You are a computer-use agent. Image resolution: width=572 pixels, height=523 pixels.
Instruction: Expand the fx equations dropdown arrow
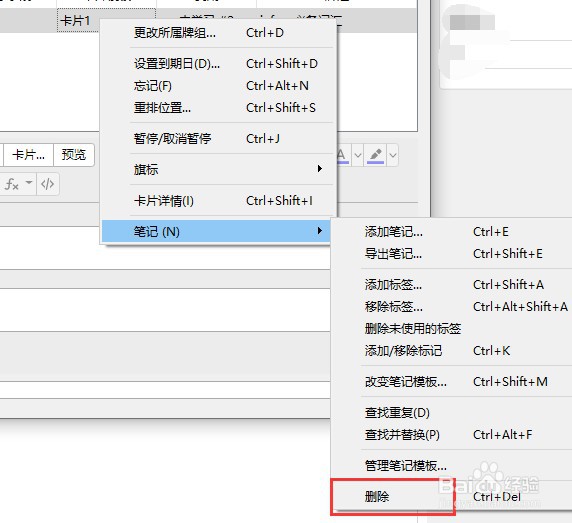point(29,182)
